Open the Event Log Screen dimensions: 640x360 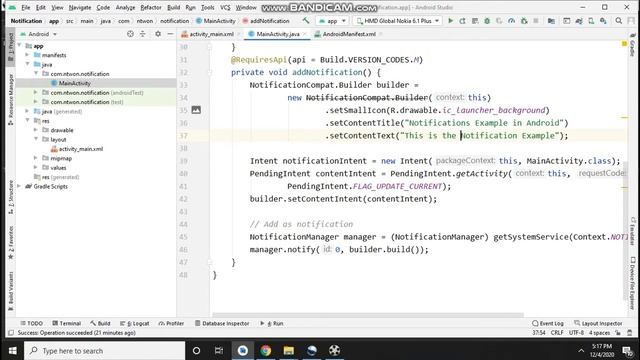click(548, 323)
